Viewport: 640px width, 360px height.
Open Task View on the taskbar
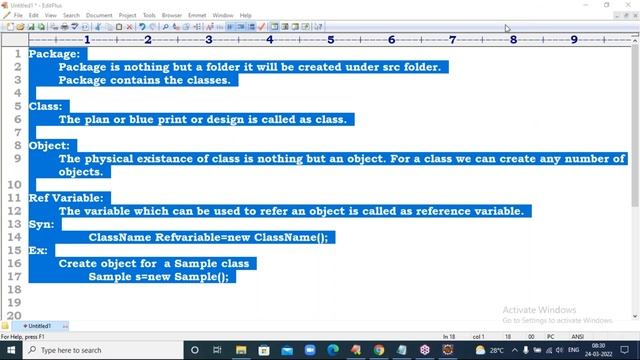(217, 350)
